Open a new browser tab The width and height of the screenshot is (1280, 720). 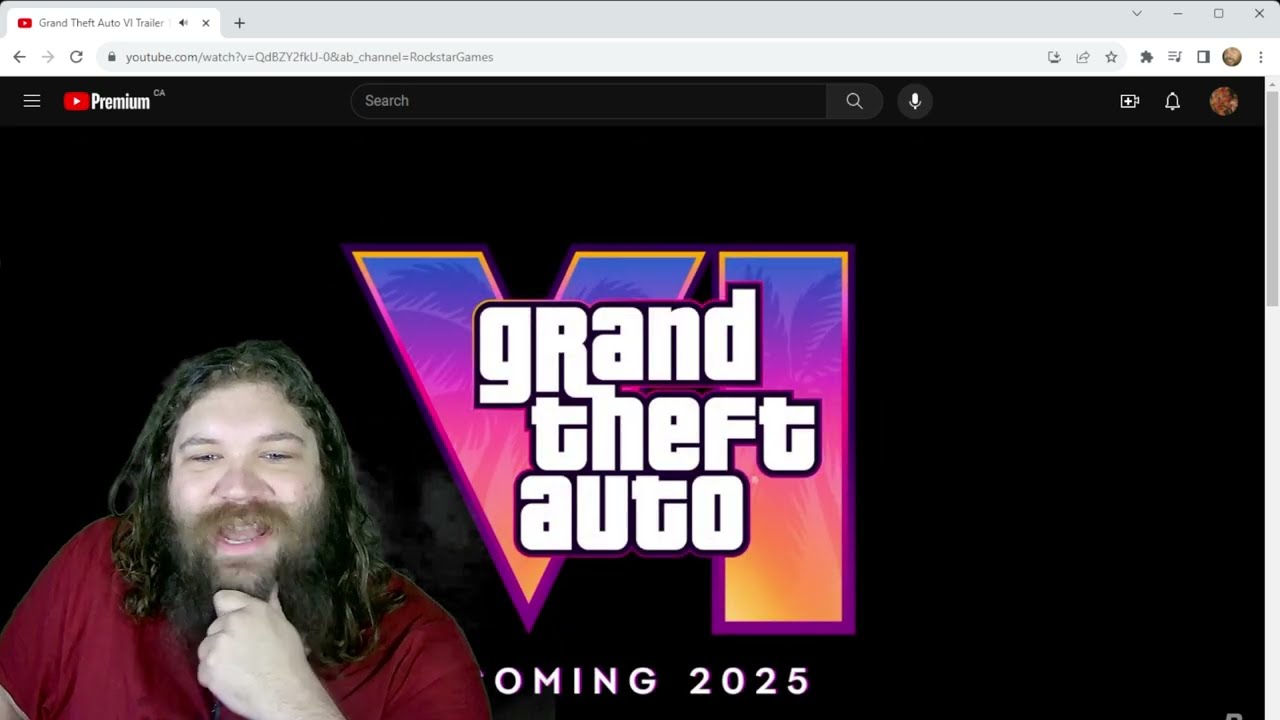(x=239, y=23)
